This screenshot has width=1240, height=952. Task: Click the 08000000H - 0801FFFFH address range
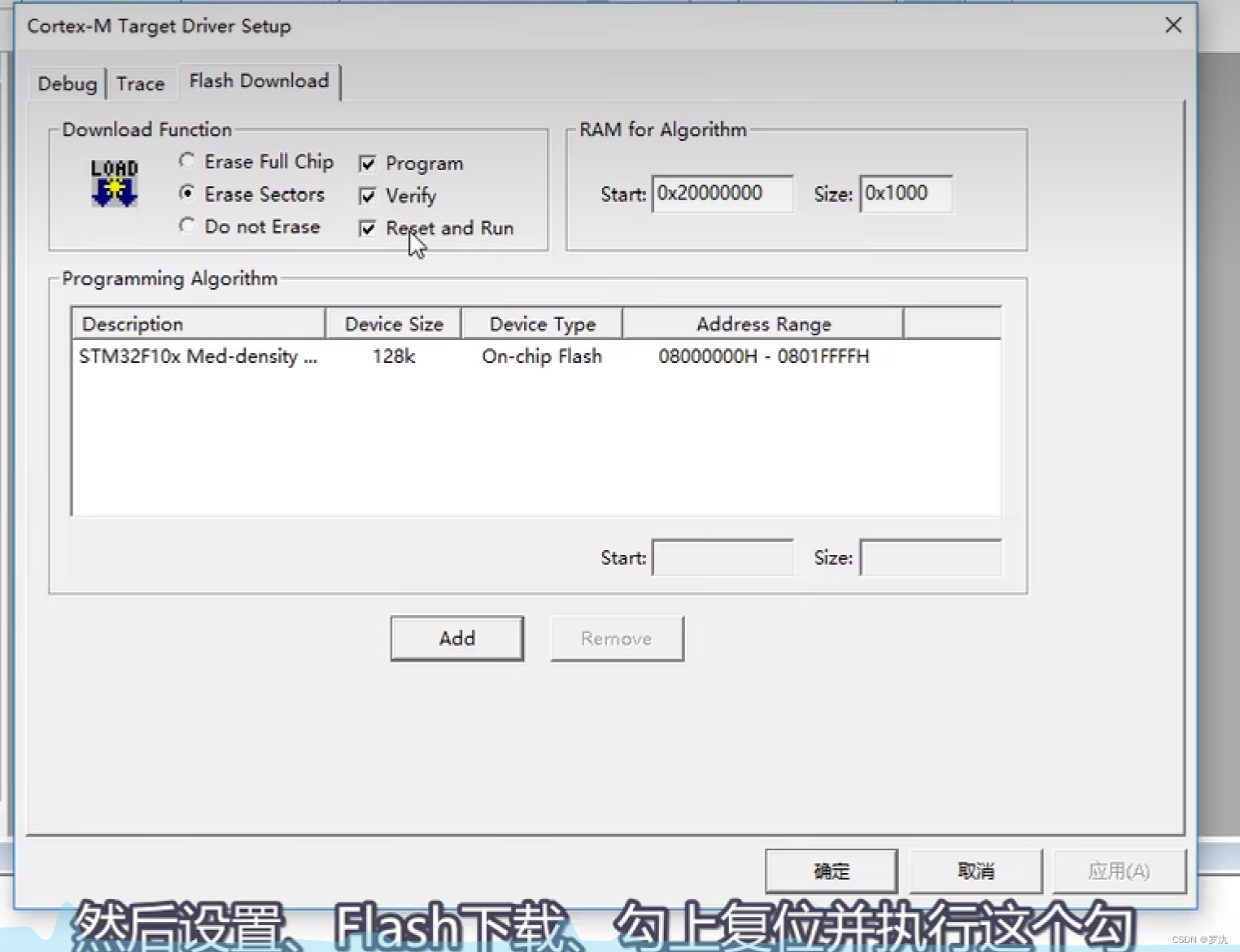pos(764,356)
